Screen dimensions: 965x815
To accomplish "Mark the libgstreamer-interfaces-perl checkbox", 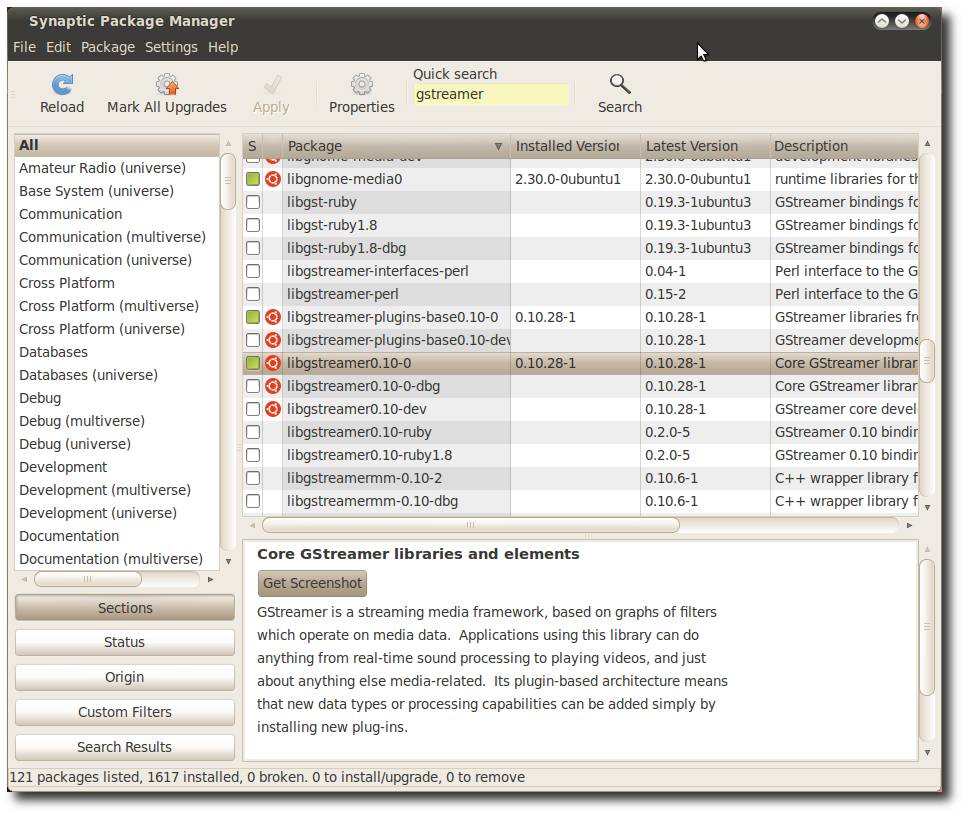I will (x=253, y=271).
